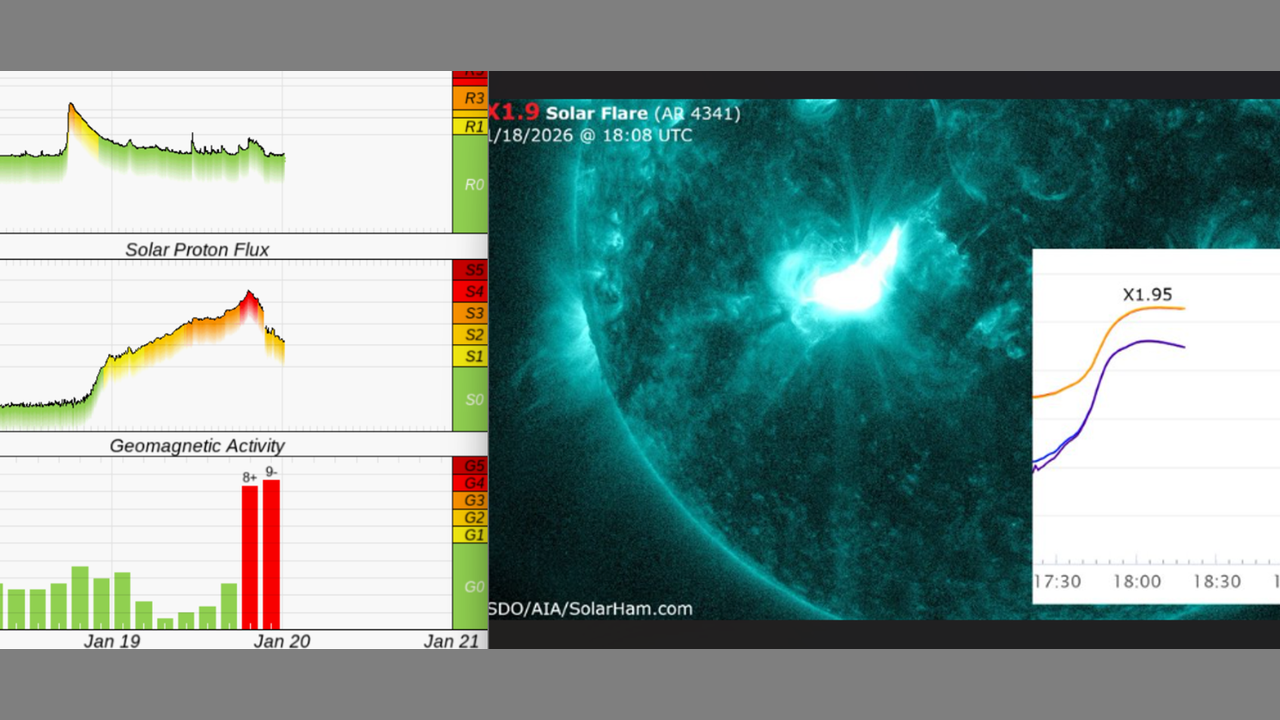Click the X1.95 peak label
This screenshot has width=1280, height=720.
[1147, 295]
